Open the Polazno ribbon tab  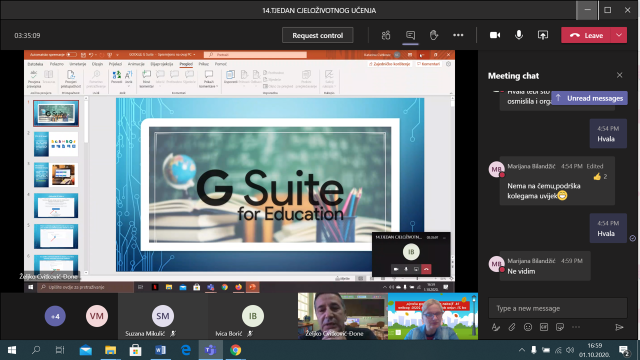click(57, 64)
